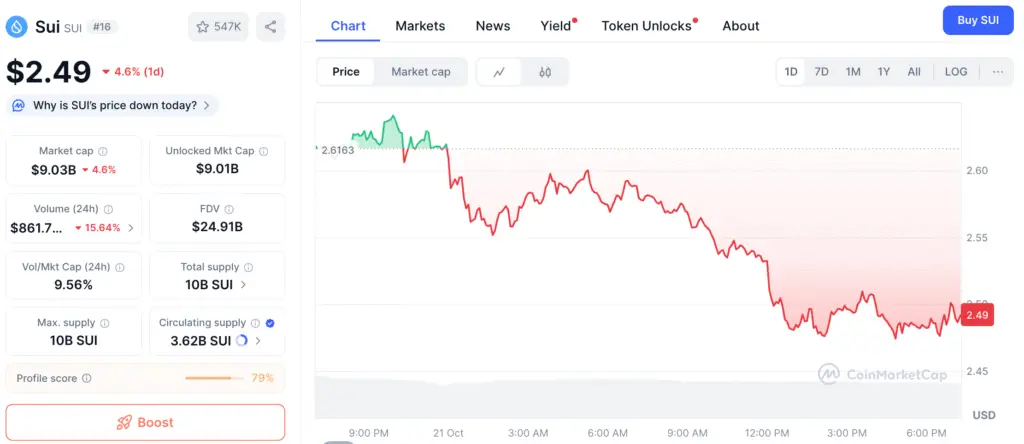The image size is (1024, 444).
Task: Switch to candlestick chart icon
Action: pos(545,72)
